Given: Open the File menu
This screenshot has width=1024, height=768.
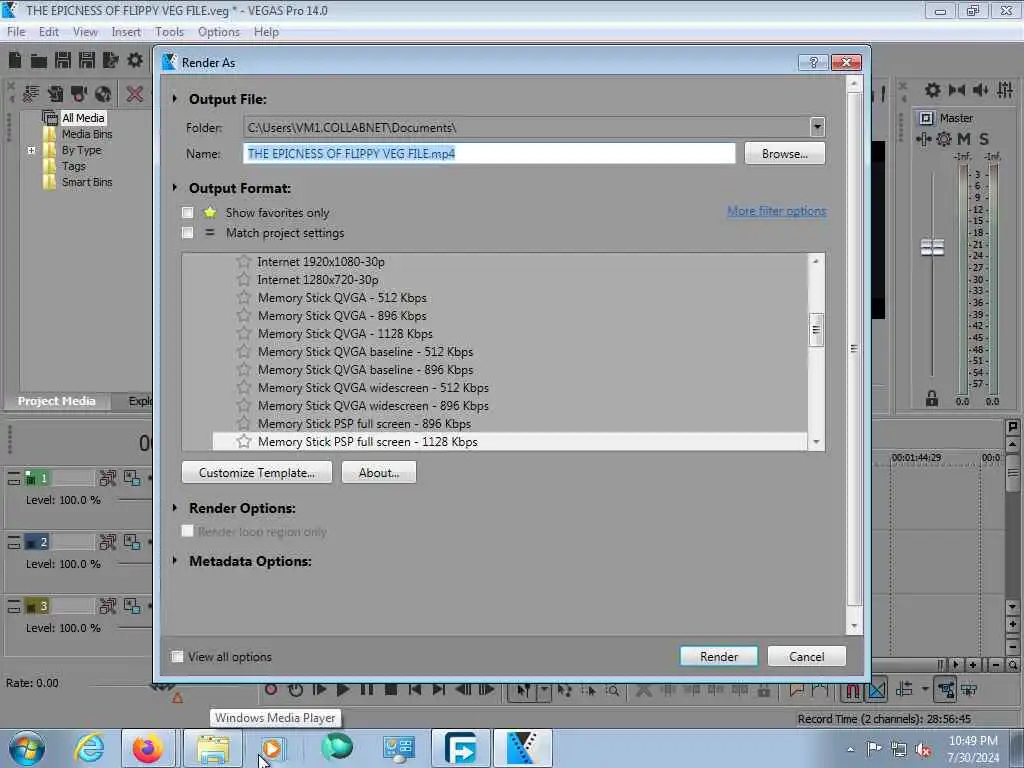Looking at the screenshot, I should click(16, 32).
